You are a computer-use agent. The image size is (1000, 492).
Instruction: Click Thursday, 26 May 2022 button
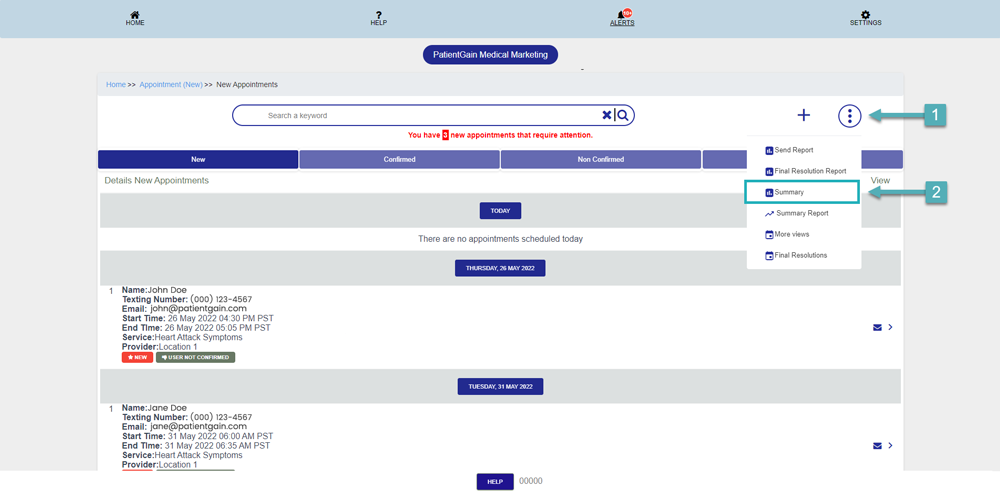(x=500, y=268)
